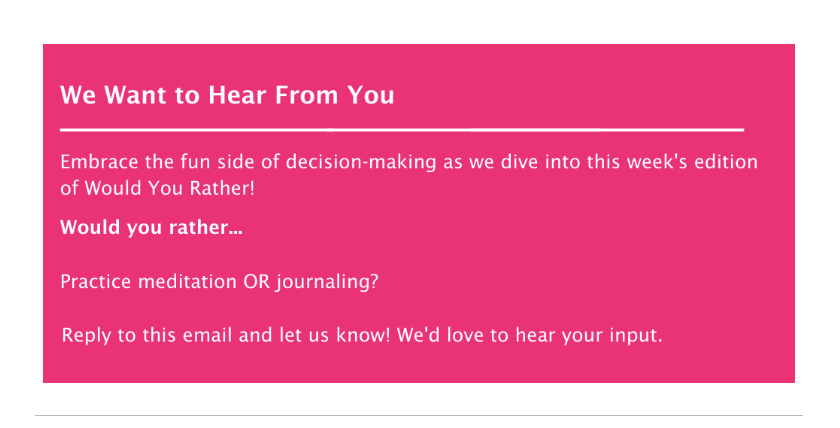The image size is (840, 428).
Task: Click the word 'Practice' in the question
Action: pyautogui.click(x=95, y=282)
